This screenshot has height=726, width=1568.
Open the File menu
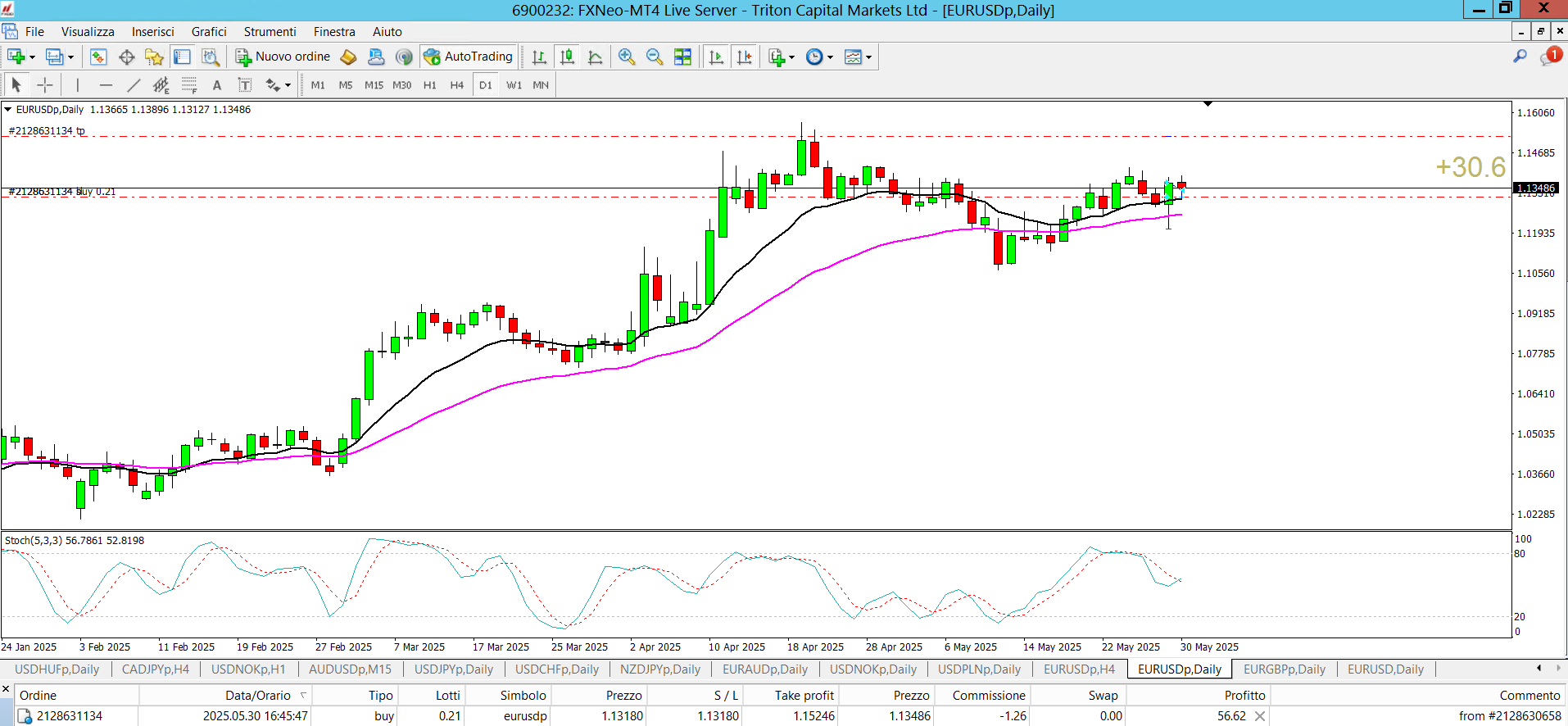(x=34, y=31)
